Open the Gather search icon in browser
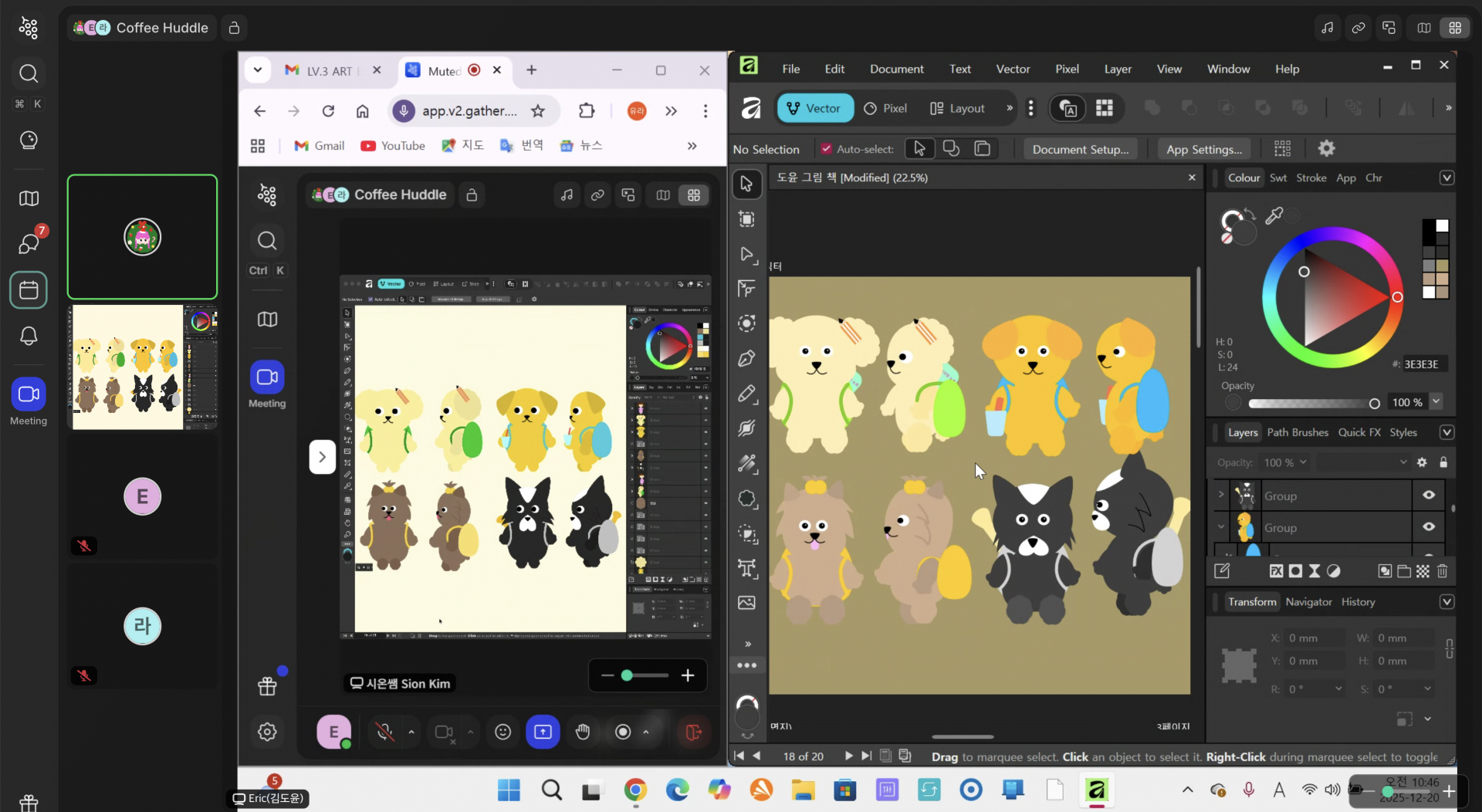1482x812 pixels. [267, 241]
